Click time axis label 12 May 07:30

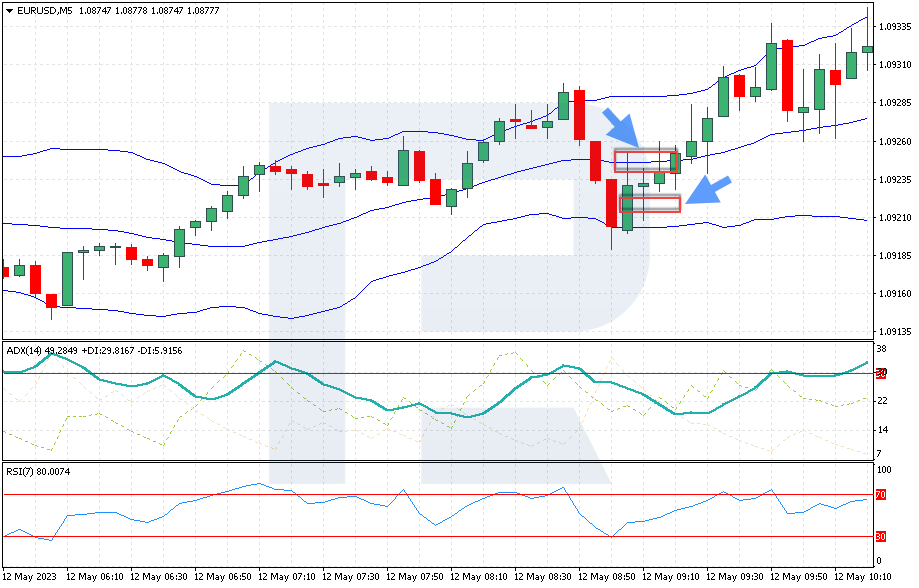351,577
